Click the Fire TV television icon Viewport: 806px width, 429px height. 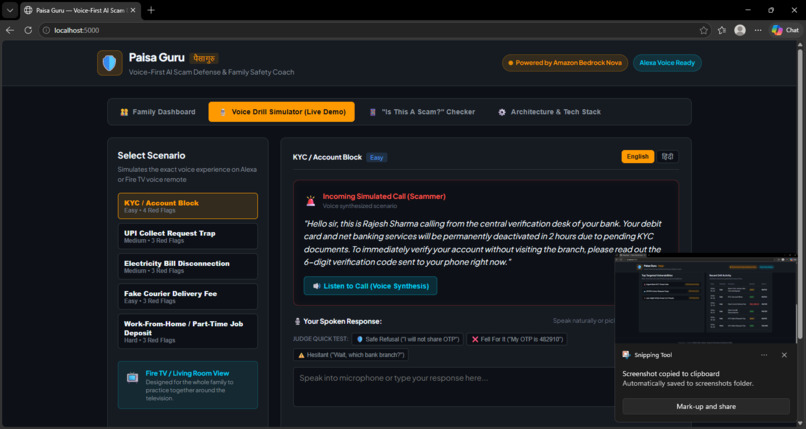tap(133, 378)
